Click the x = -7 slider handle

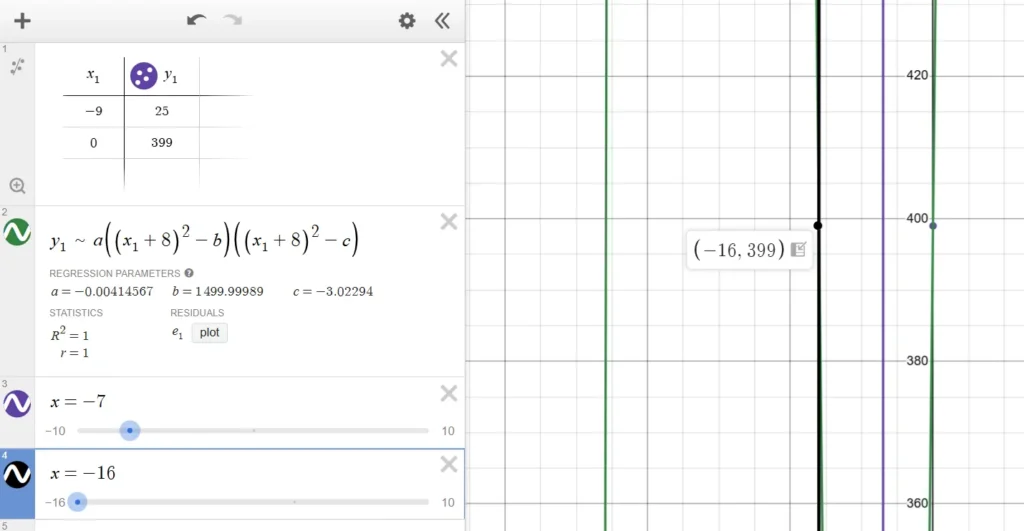pos(129,431)
